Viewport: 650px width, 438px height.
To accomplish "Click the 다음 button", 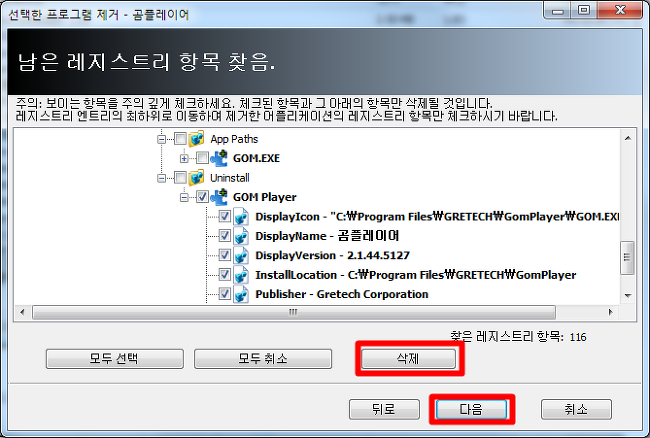I will coord(471,409).
